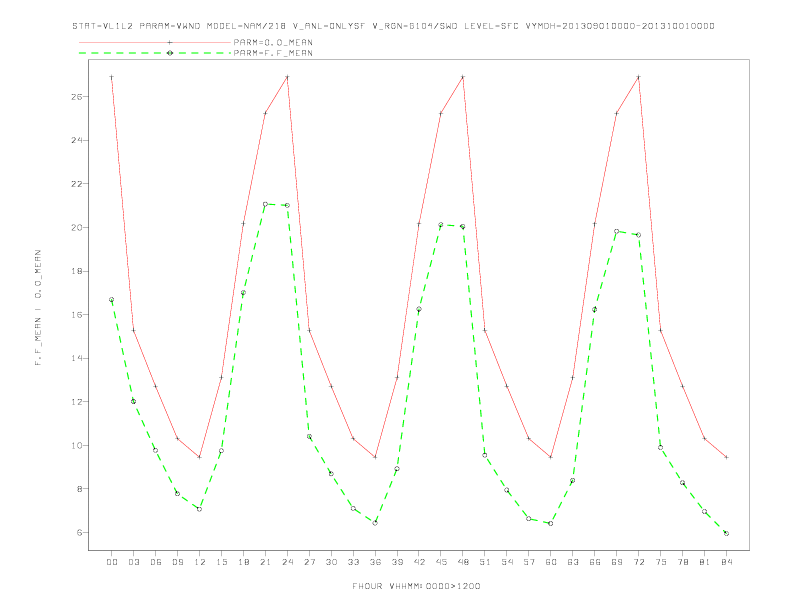Image resolution: width=792 pixels, height=612 pixels.
Task: Click the x-axis tick label 63
Action: click(573, 562)
